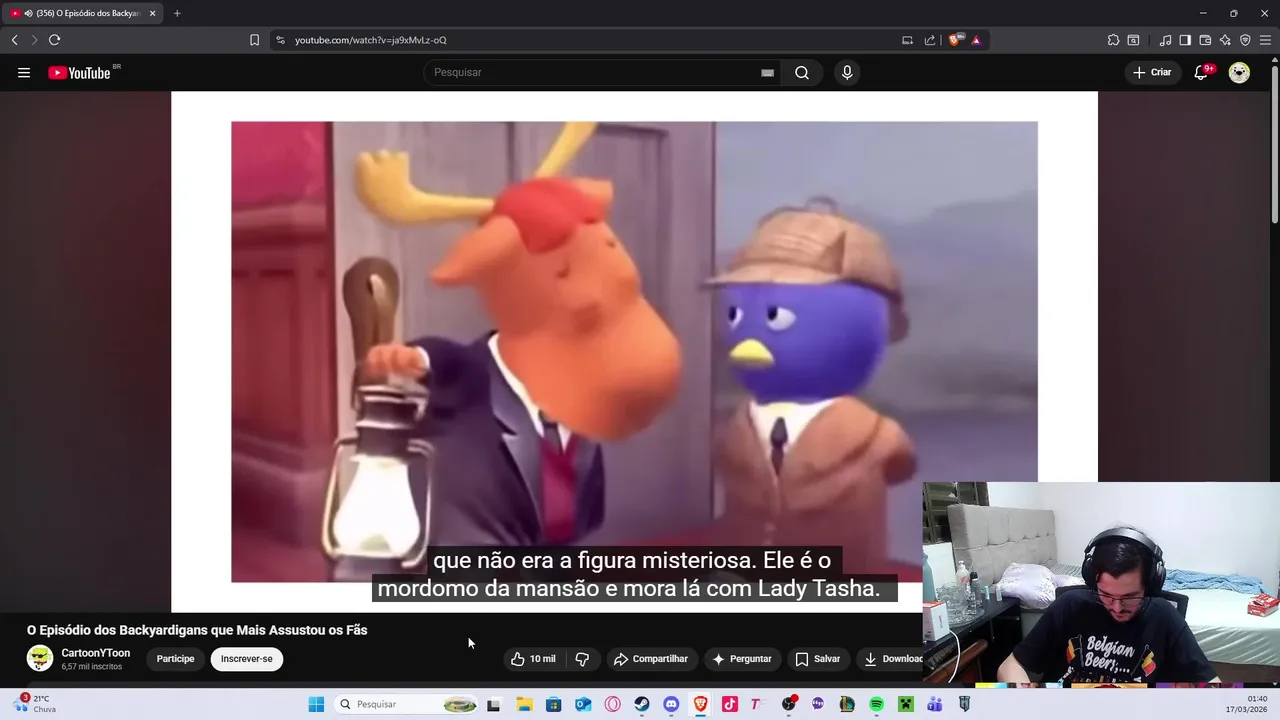Open the on-screen keyboard icon in search

[x=767, y=73]
